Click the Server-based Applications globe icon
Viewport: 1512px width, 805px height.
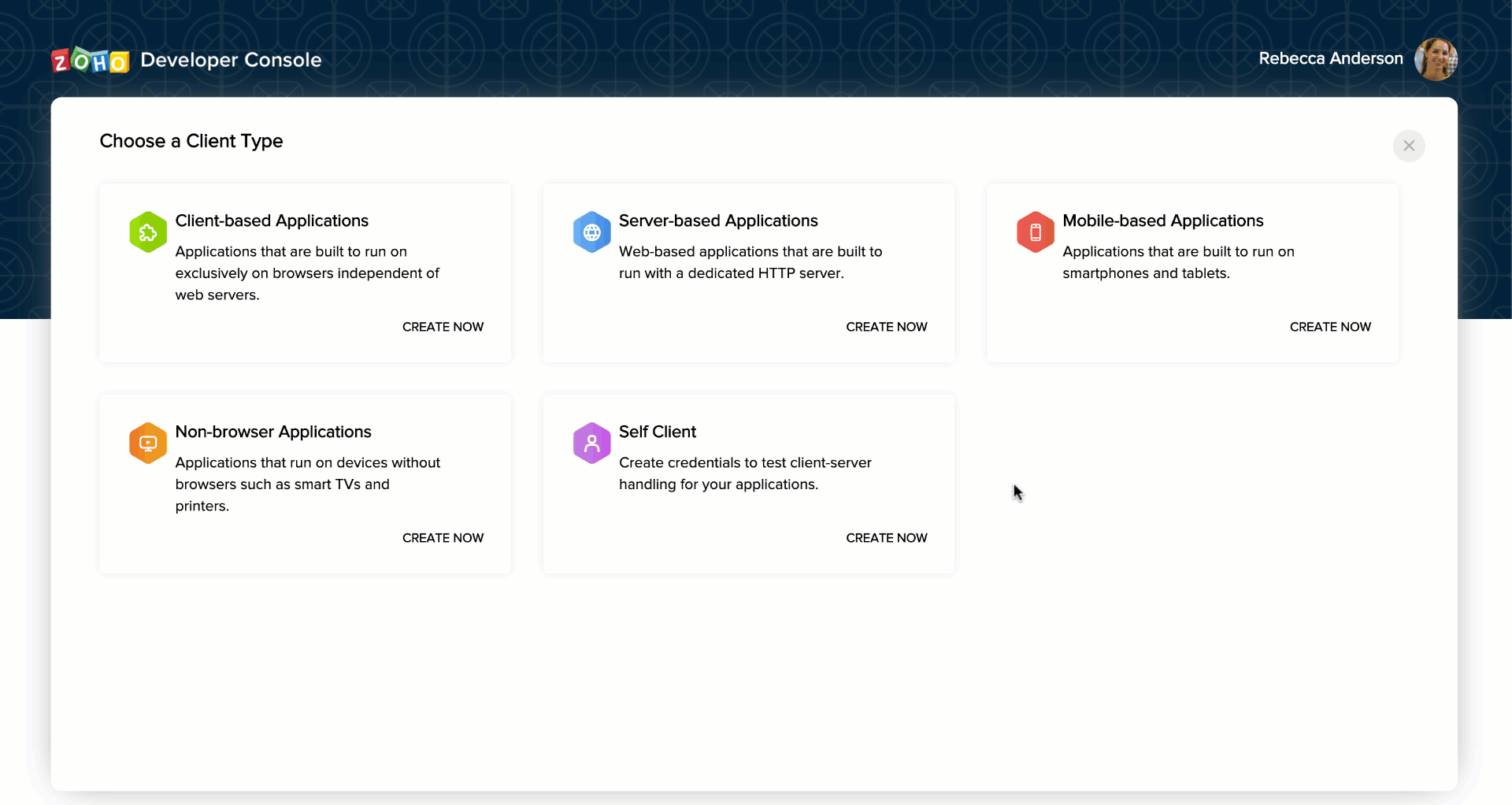click(x=591, y=232)
